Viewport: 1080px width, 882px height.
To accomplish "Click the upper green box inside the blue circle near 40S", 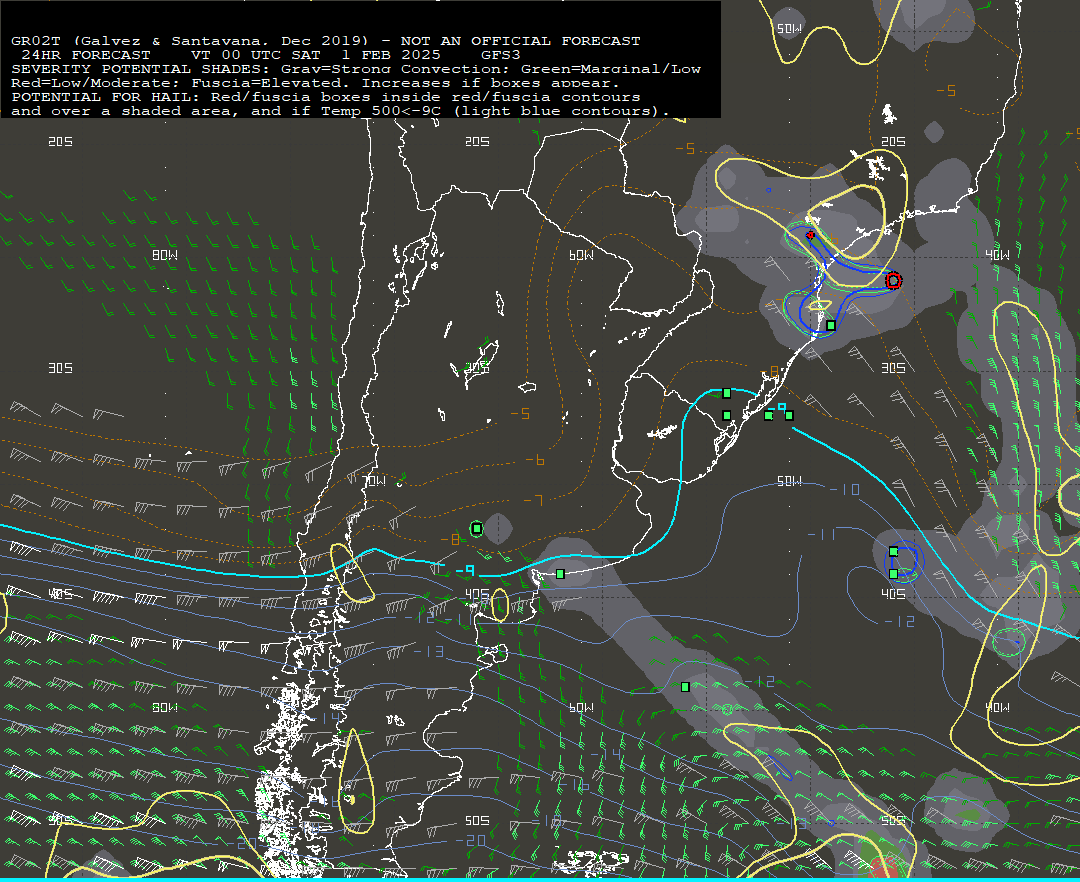I will [893, 551].
